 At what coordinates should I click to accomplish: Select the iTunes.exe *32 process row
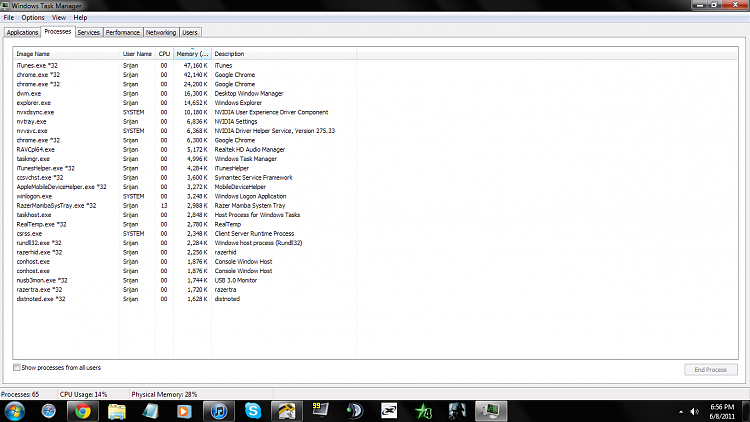pos(185,66)
